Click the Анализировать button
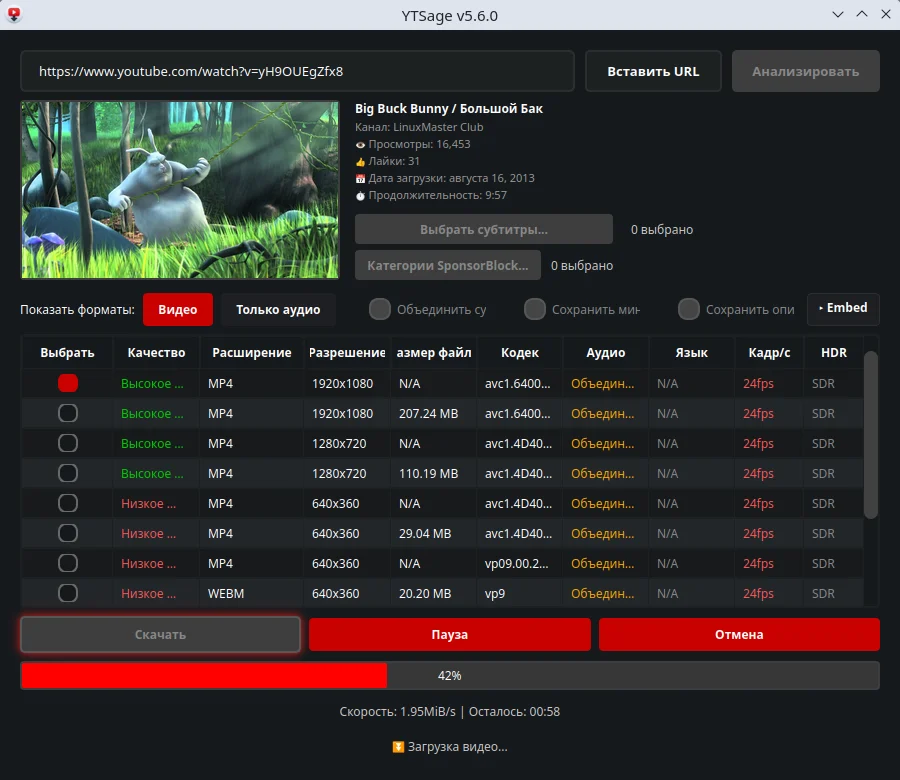Screen dimensions: 900x780 [x=805, y=71]
